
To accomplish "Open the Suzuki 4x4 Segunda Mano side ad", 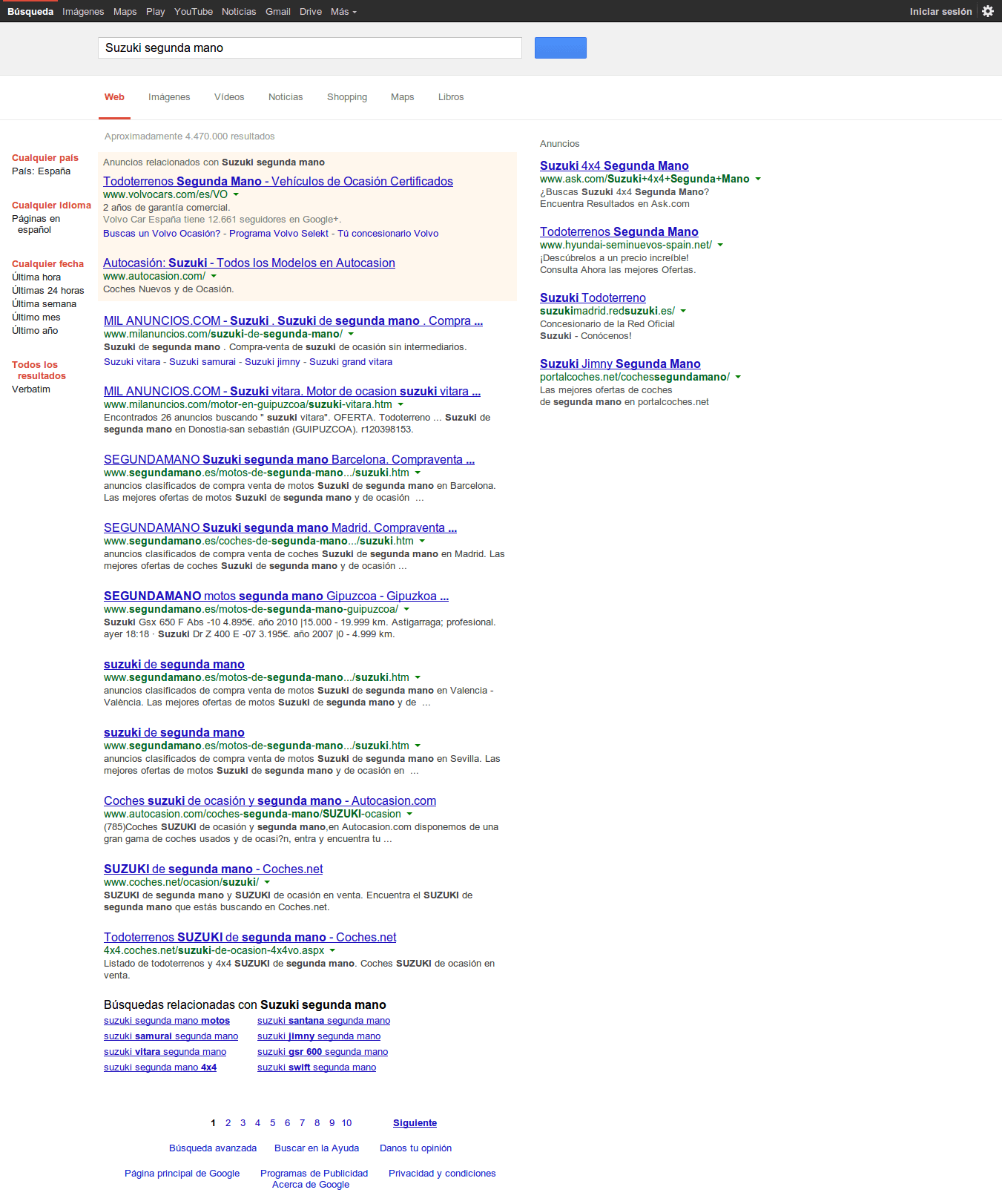I will coord(614,165).
